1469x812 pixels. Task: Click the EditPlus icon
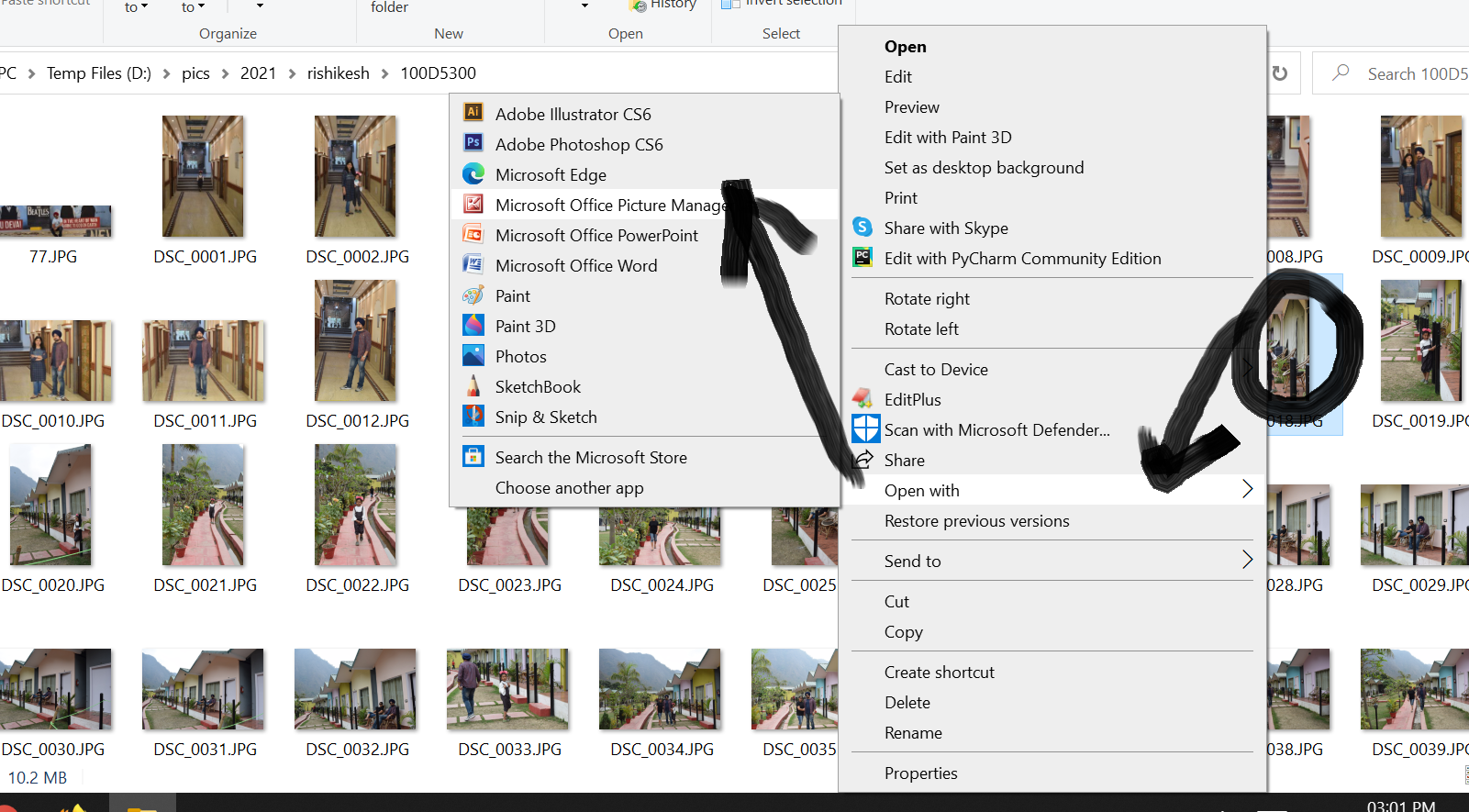(862, 398)
